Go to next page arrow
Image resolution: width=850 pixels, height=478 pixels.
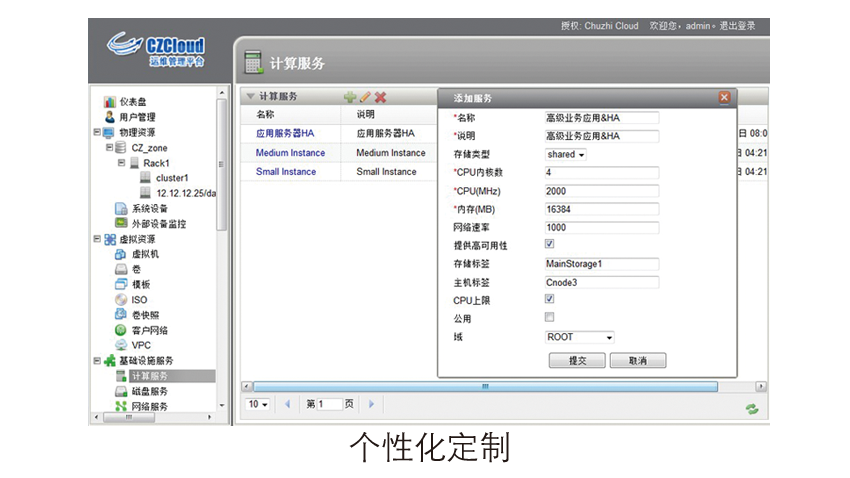click(x=371, y=404)
